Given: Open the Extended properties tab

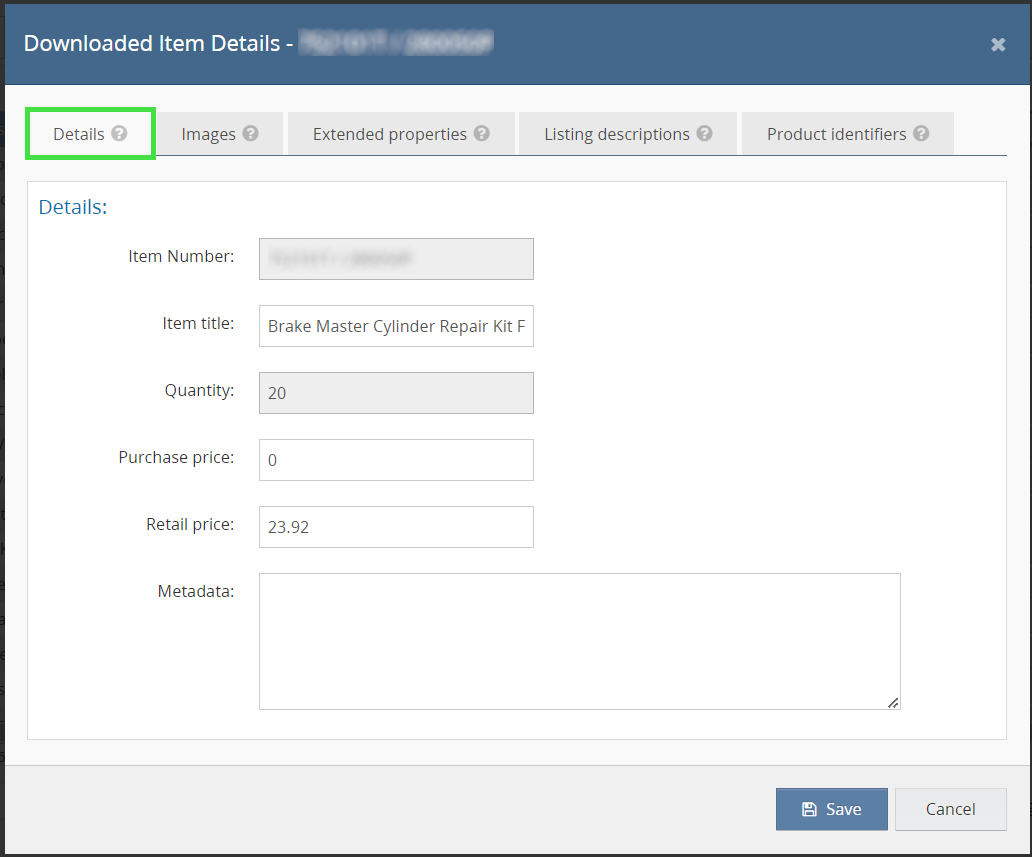Looking at the screenshot, I should coord(389,134).
